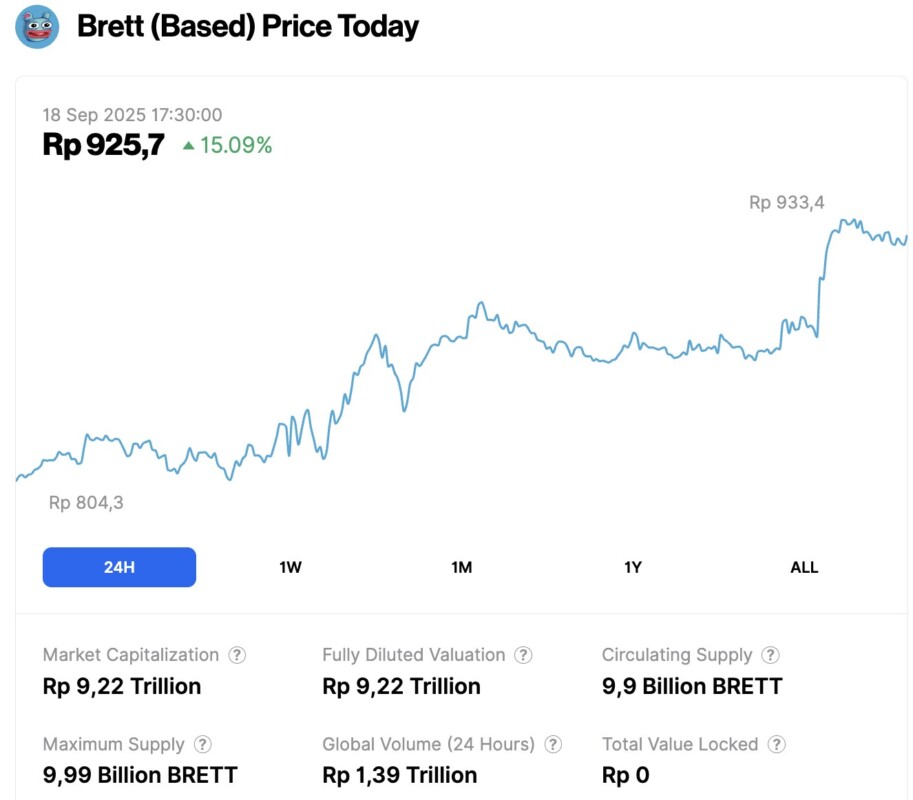This screenshot has height=800, width=913.
Task: Click the Rp 804,3 low price label
Action: pos(86,503)
